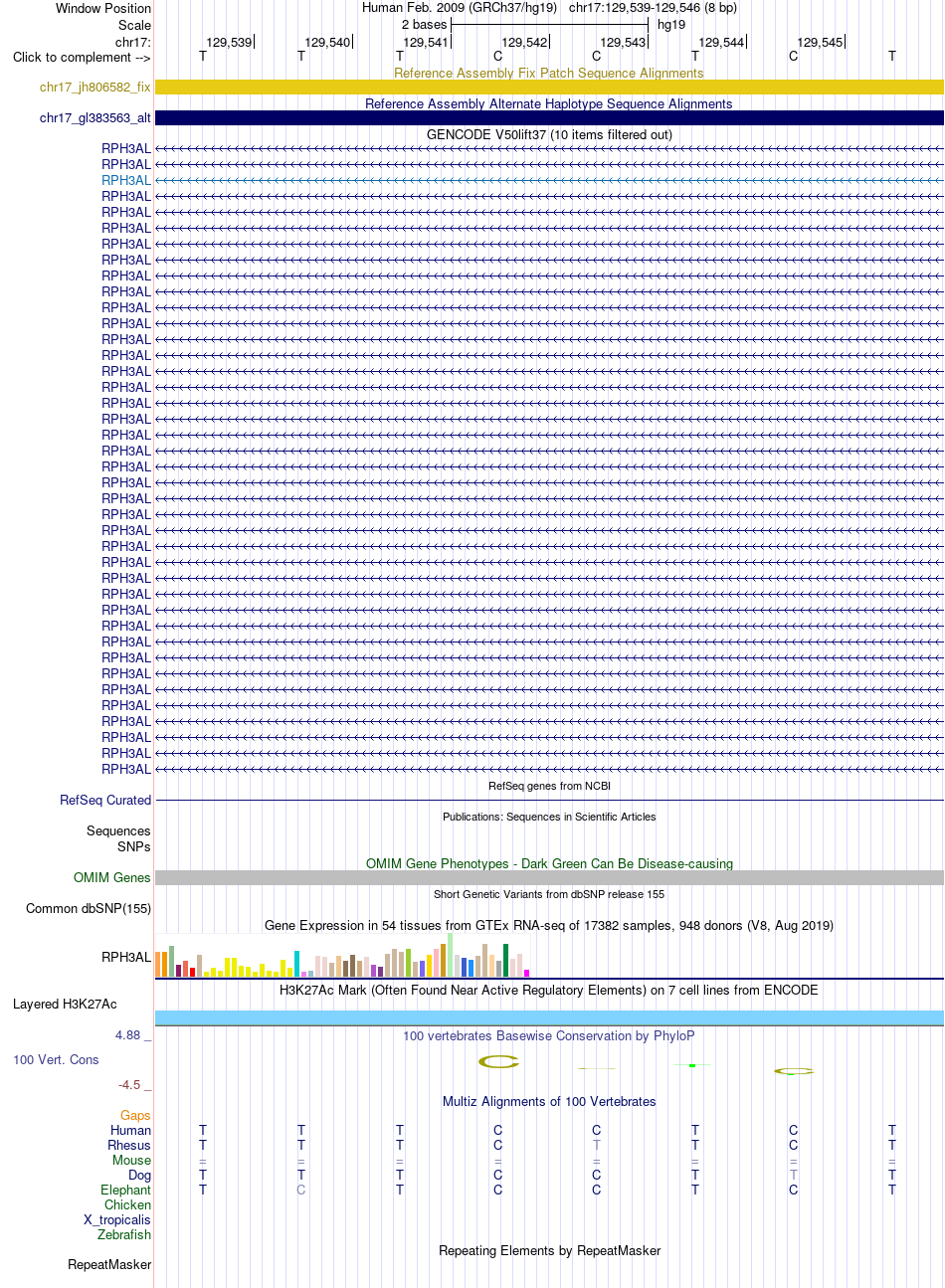
Task: Click the magenta bar ending the GTEx chart
Action: pyautogui.click(x=526, y=973)
